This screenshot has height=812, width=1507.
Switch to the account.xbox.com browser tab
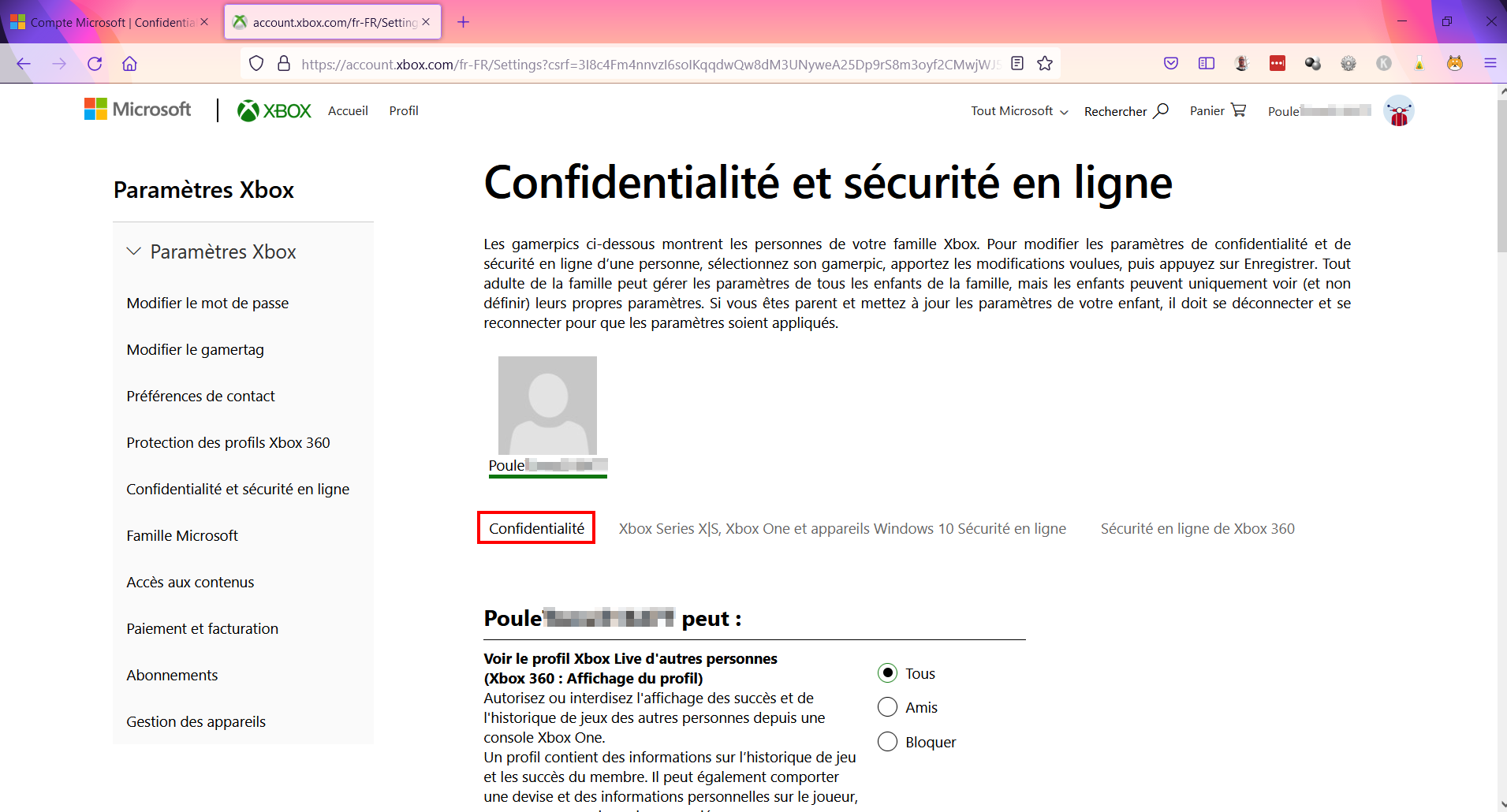click(x=333, y=22)
